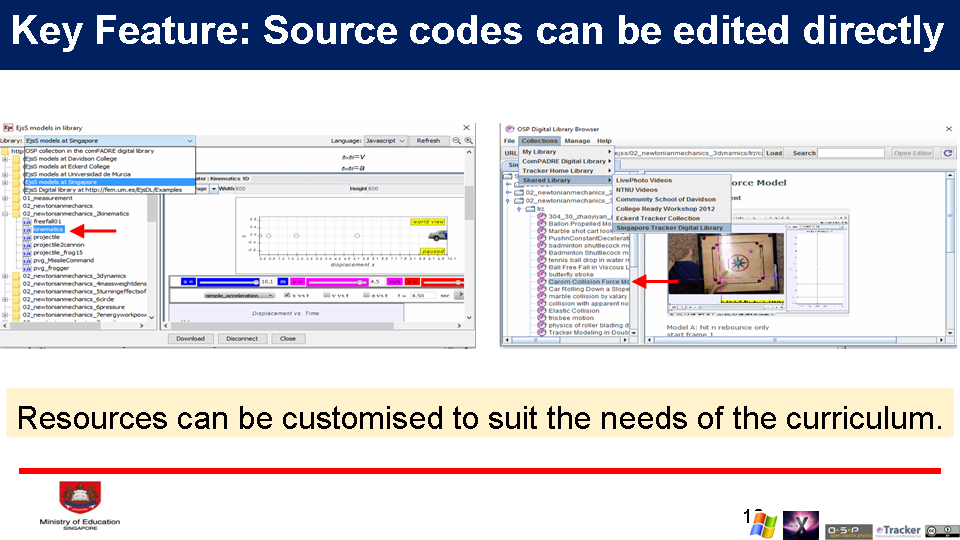The width and height of the screenshot is (960, 540).
Task: Toggle the 'v vs t' checkbox
Action: (x=326, y=296)
